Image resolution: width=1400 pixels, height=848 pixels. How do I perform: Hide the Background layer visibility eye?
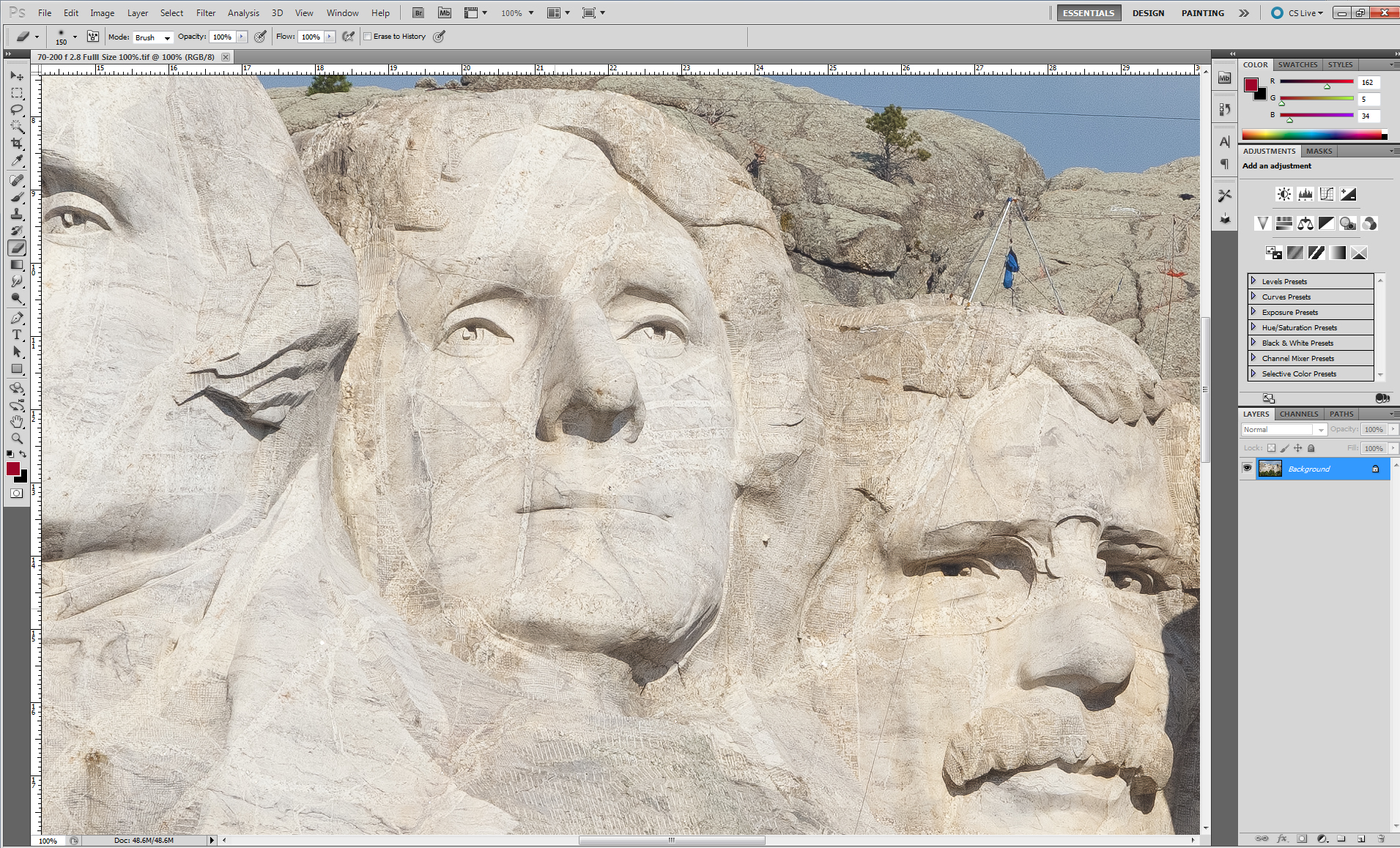point(1247,468)
